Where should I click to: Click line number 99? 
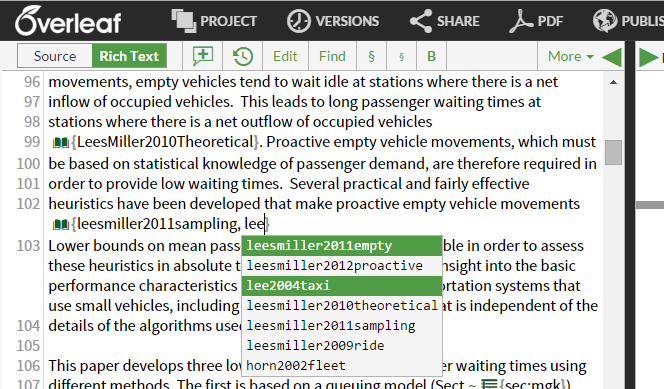(x=32, y=142)
